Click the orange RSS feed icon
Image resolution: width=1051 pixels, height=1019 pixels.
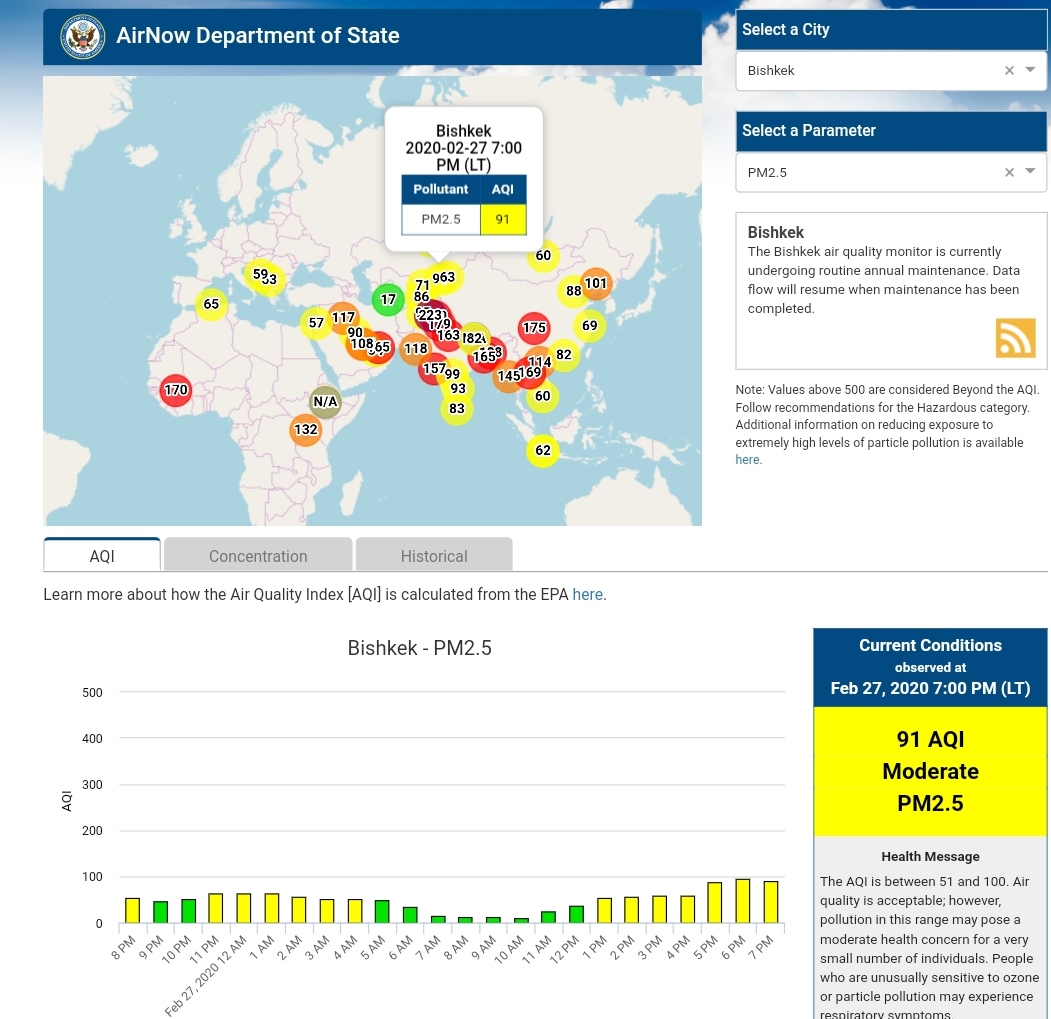tap(1015, 338)
